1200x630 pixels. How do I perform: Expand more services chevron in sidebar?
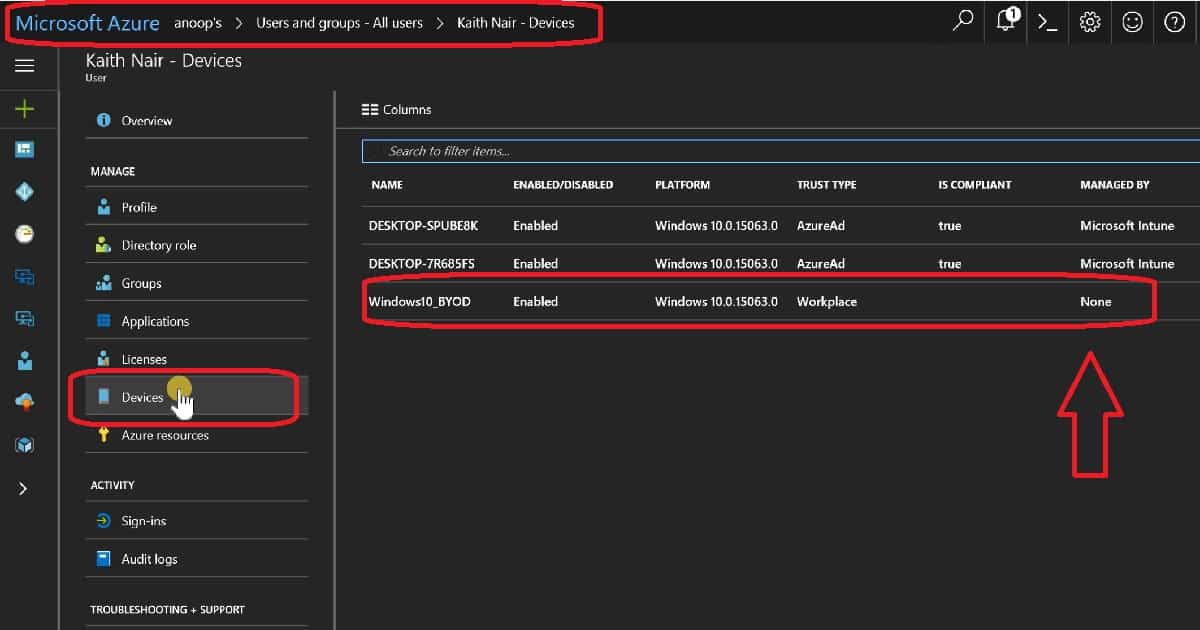tap(25, 489)
